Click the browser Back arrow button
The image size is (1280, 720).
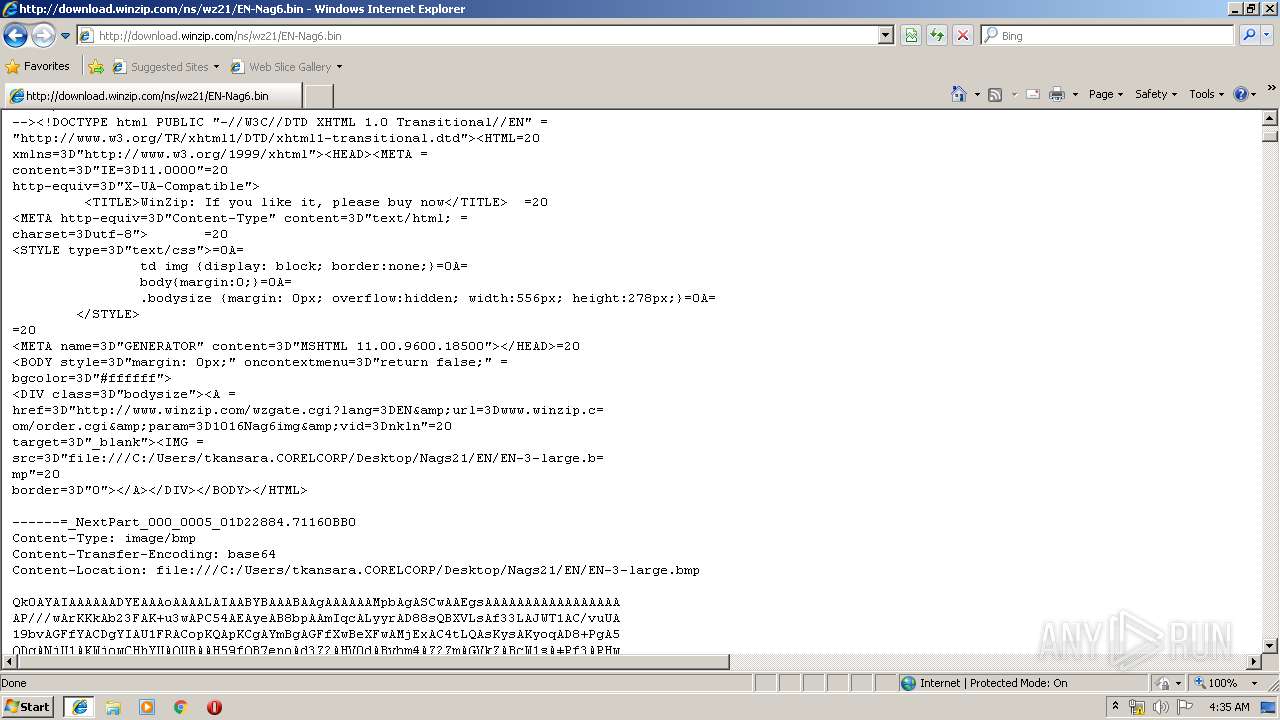(x=16, y=35)
